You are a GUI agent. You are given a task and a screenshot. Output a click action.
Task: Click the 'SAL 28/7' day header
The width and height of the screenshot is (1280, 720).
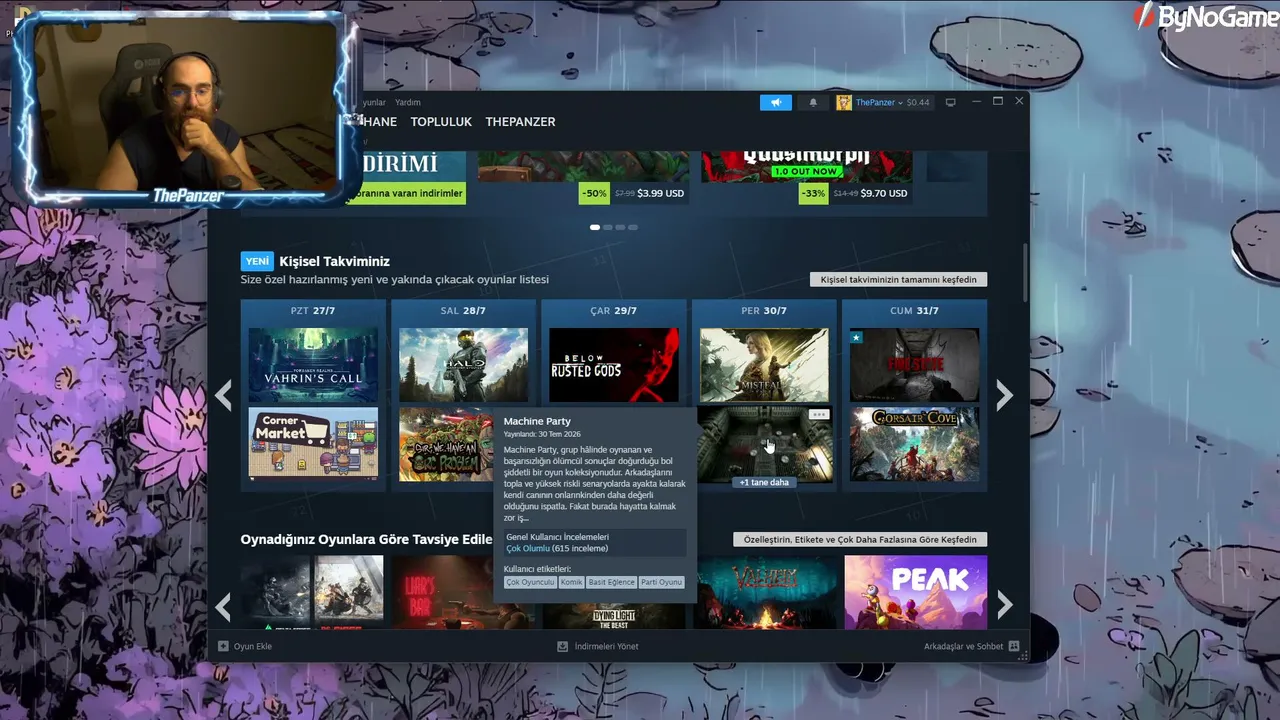point(463,311)
